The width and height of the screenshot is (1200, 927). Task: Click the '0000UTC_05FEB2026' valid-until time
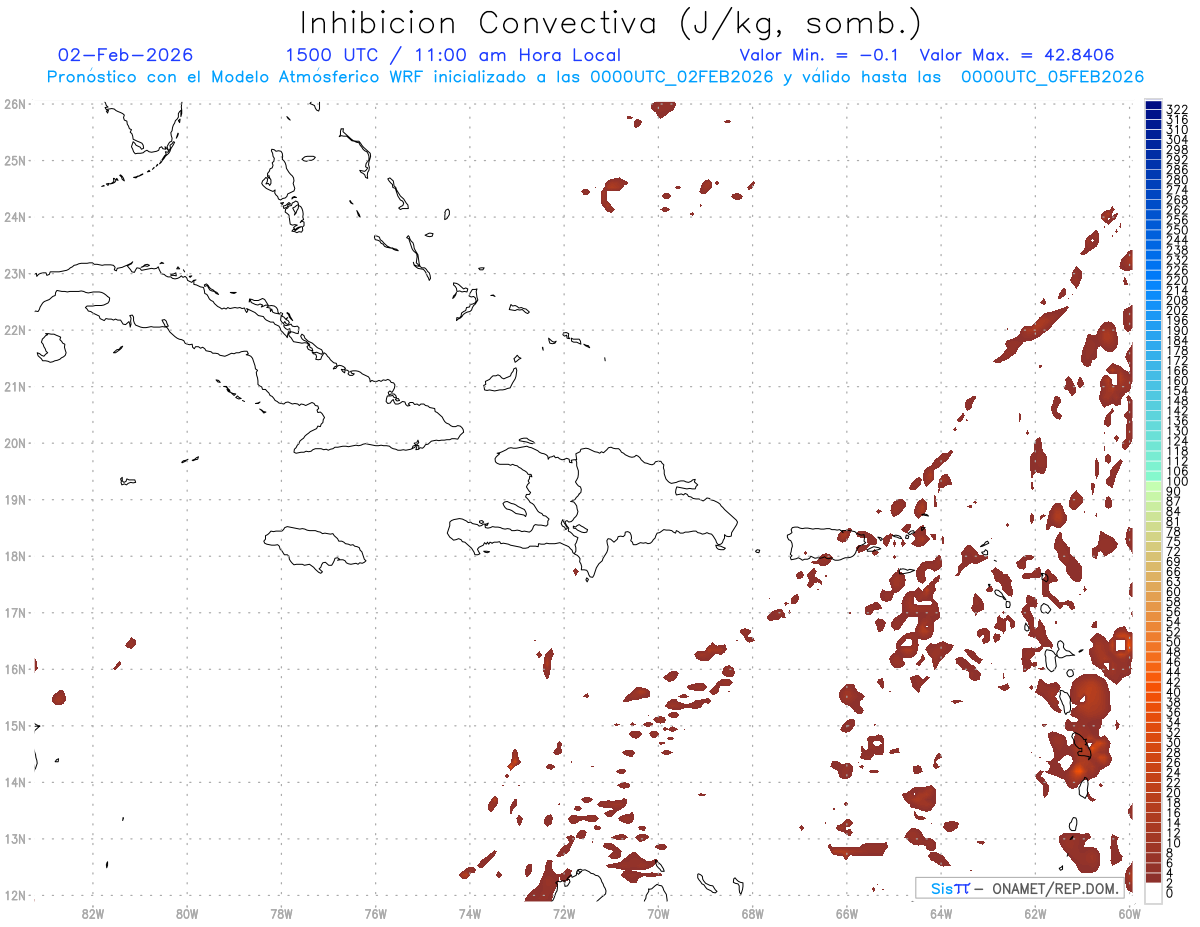[x=1052, y=77]
